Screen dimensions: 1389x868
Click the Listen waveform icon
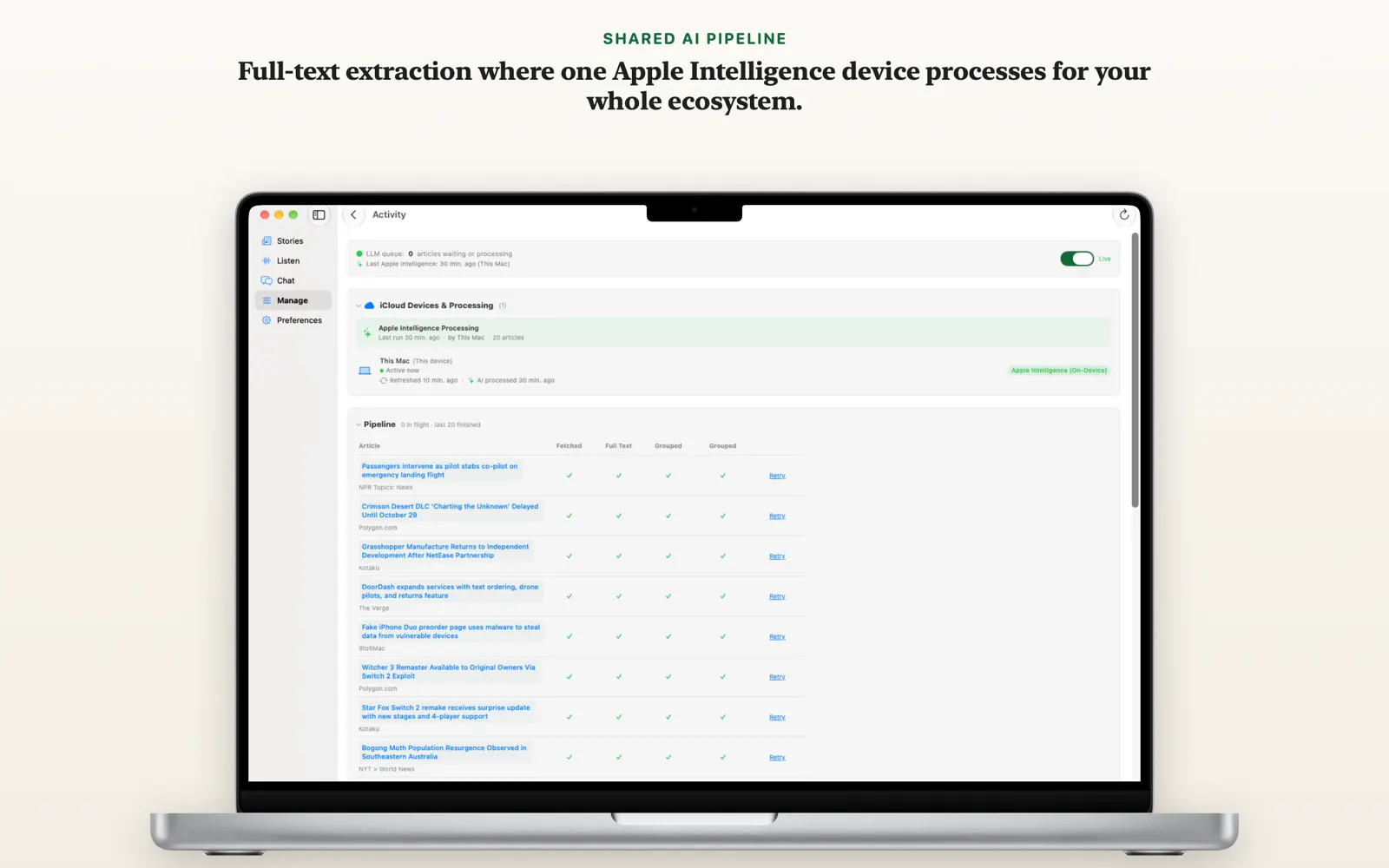pos(267,260)
